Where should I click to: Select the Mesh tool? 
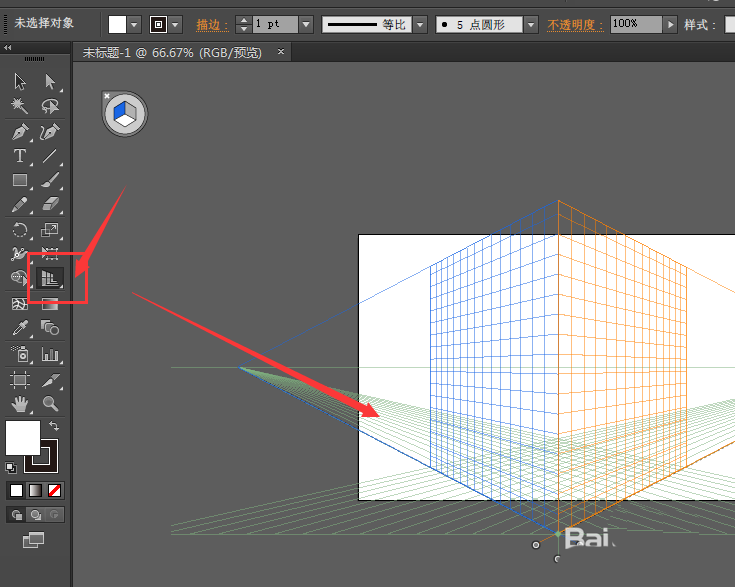[x=20, y=304]
